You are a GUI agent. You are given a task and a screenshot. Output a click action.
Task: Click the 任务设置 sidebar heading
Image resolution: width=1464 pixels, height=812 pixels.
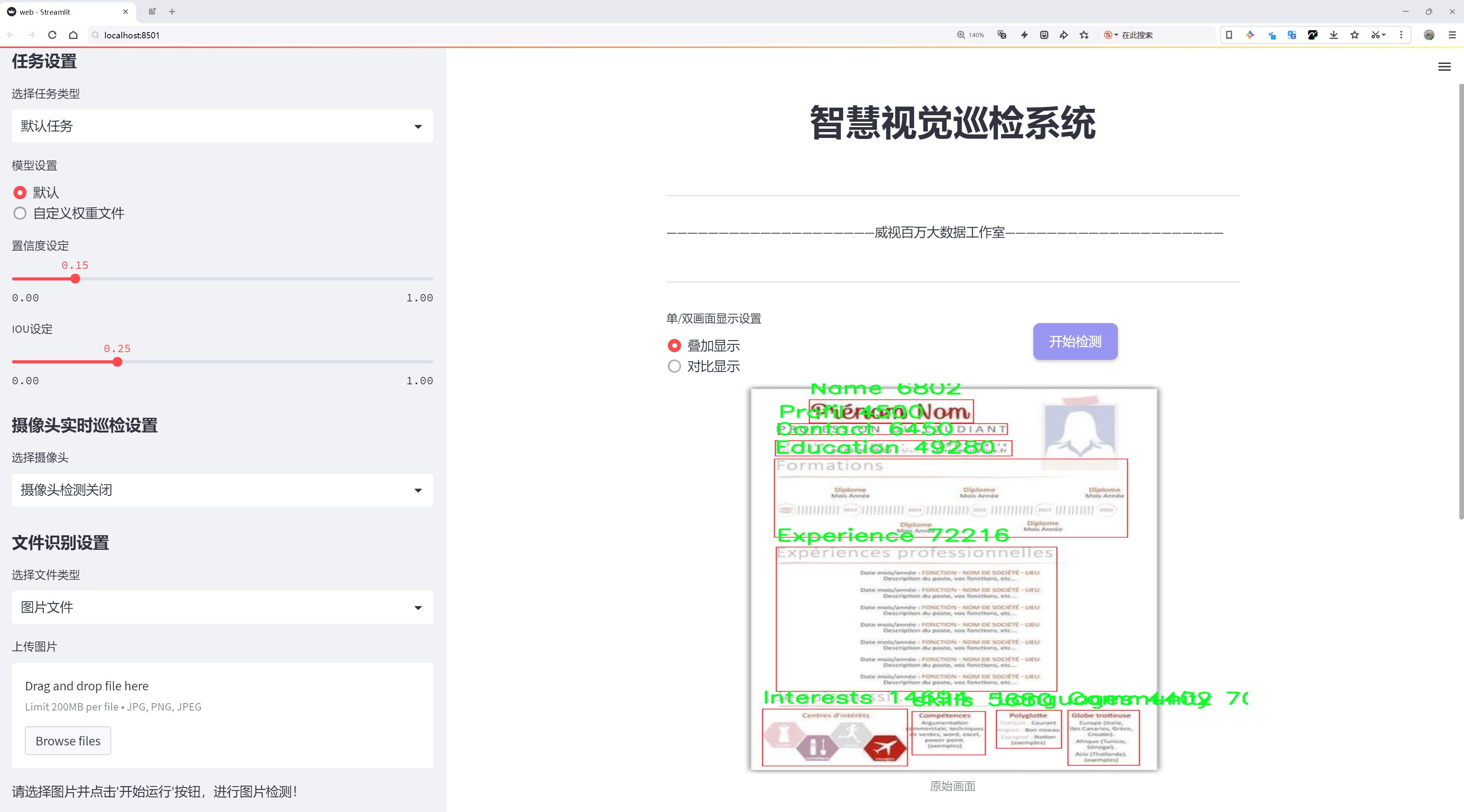(x=44, y=61)
